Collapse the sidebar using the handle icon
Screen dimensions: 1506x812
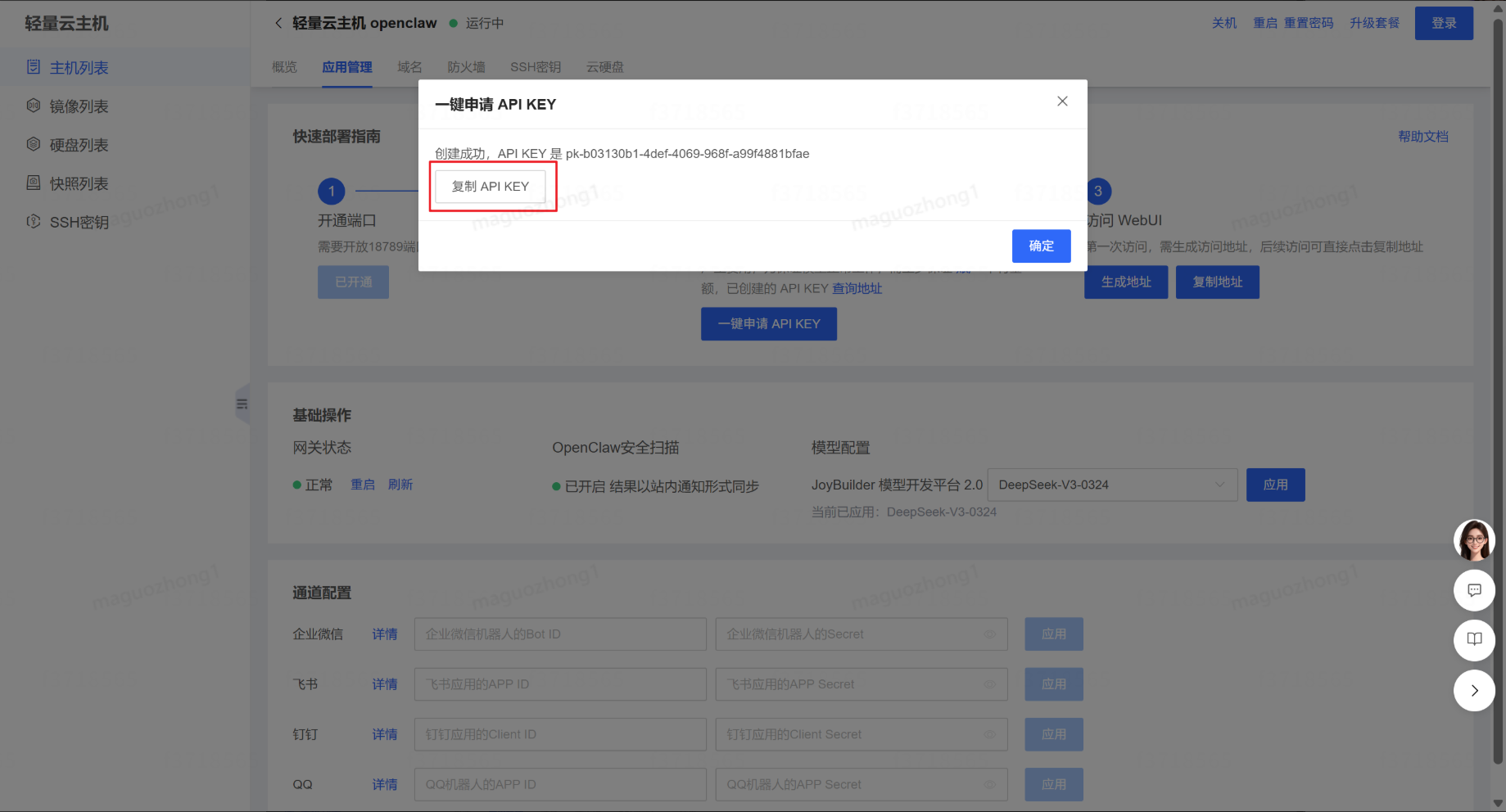(x=242, y=404)
